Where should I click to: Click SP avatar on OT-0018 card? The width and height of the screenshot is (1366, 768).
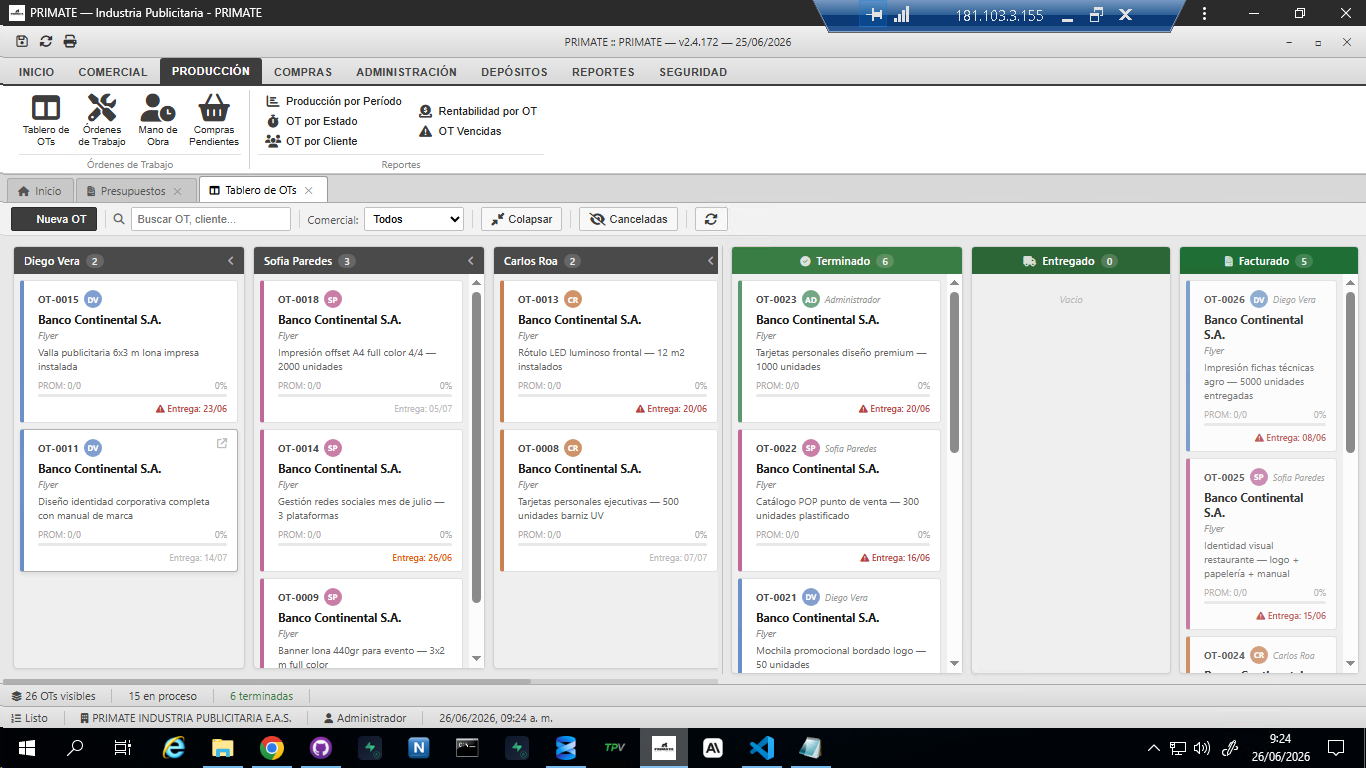tap(333, 299)
